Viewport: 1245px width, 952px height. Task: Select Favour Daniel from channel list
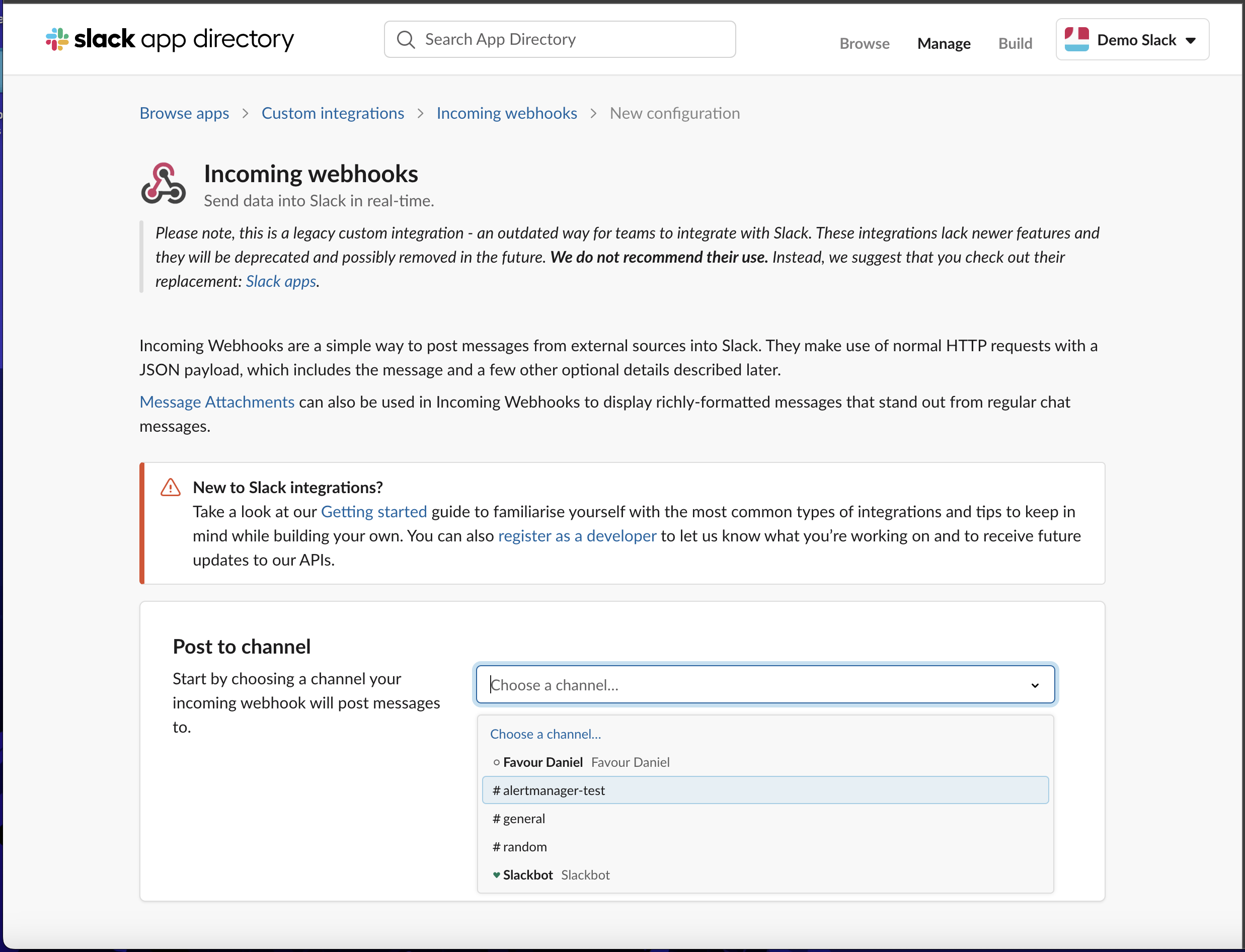click(765, 762)
